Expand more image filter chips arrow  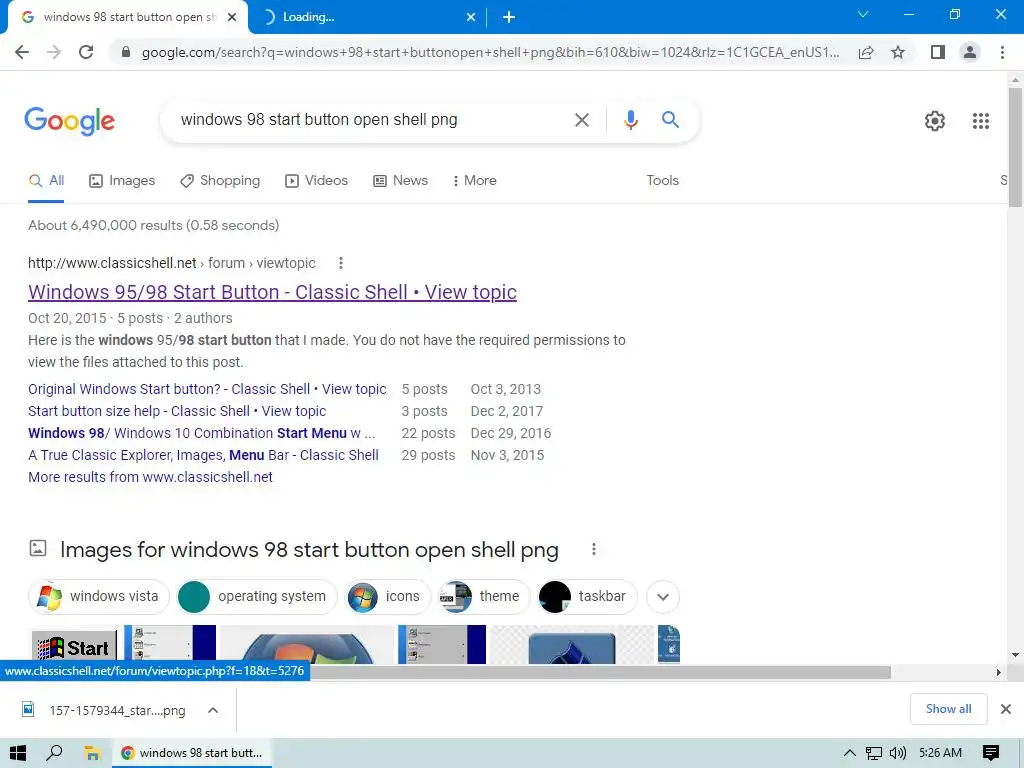(663, 597)
